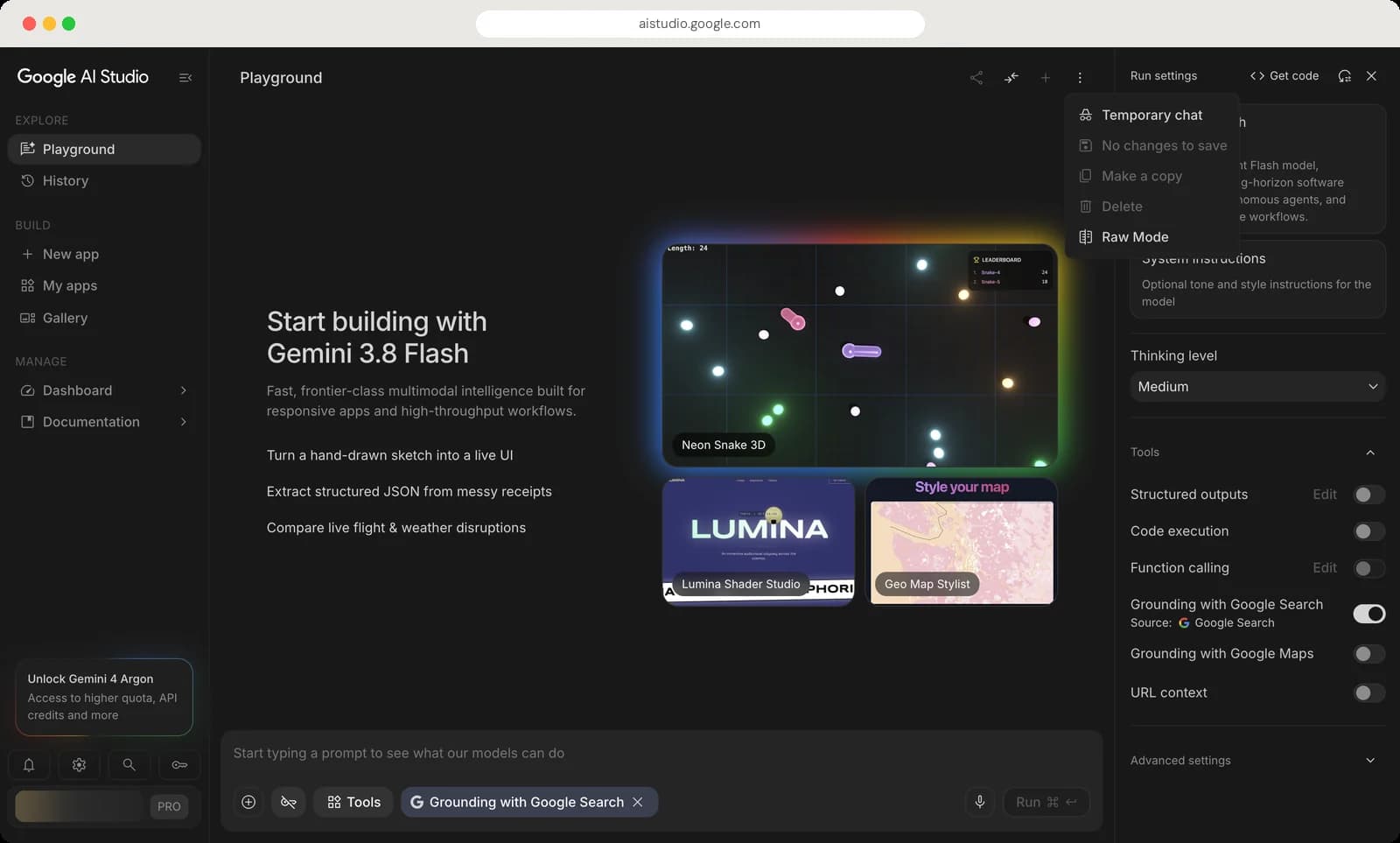Screen dimensions: 1400x843
Task: Open the Gallery page in sidebar
Action: [x=104, y=318]
